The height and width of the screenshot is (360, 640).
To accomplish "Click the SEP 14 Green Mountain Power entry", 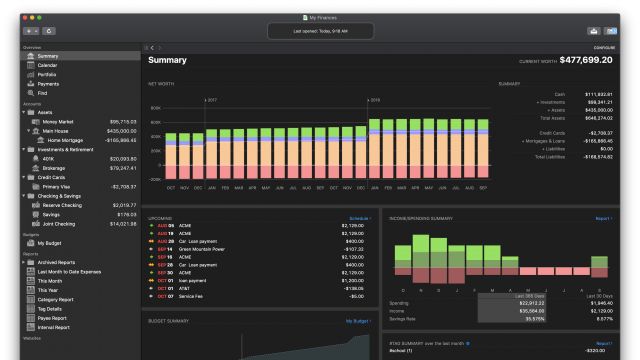I will click(257, 249).
